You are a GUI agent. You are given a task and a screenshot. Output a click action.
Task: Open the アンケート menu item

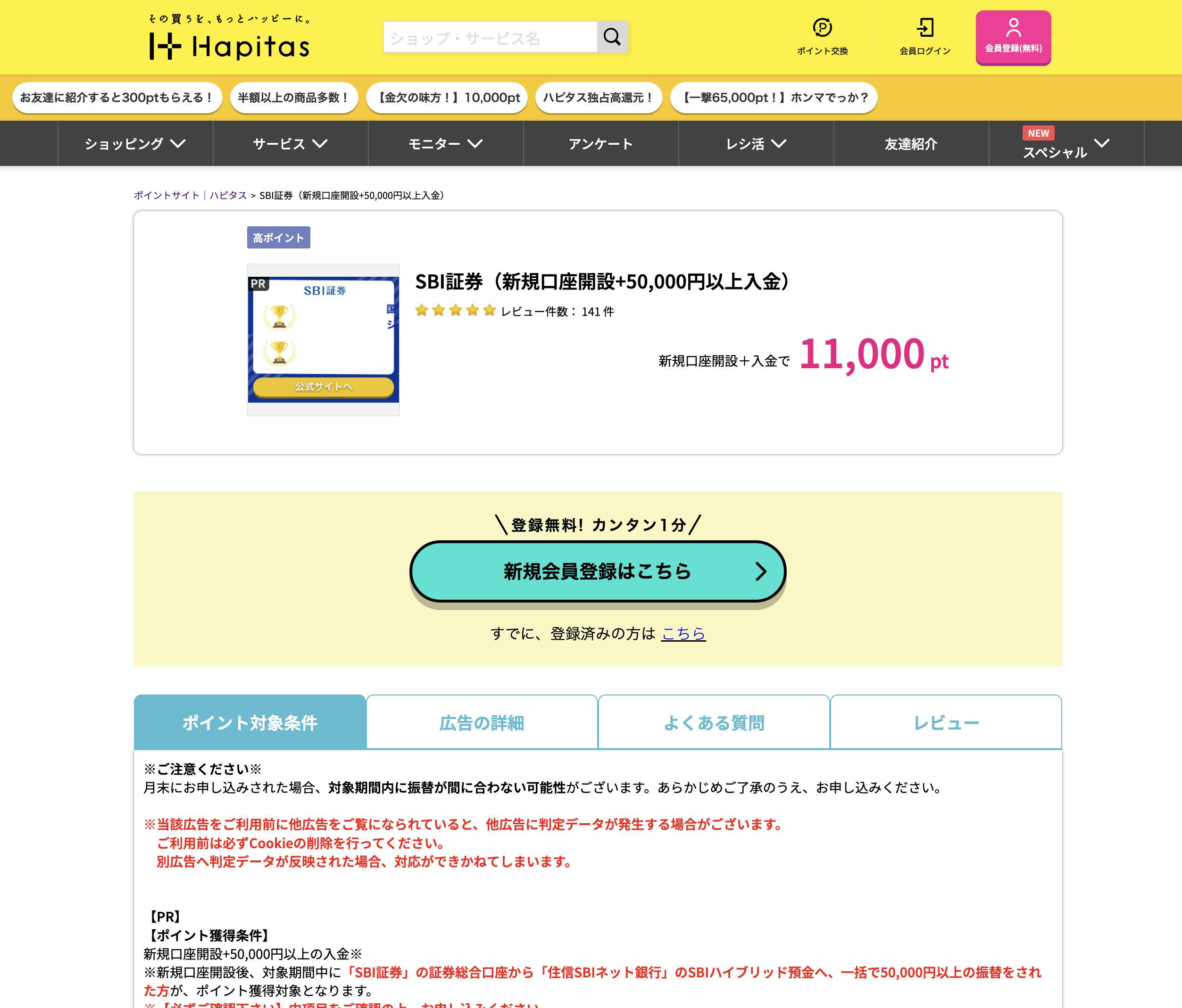(601, 144)
